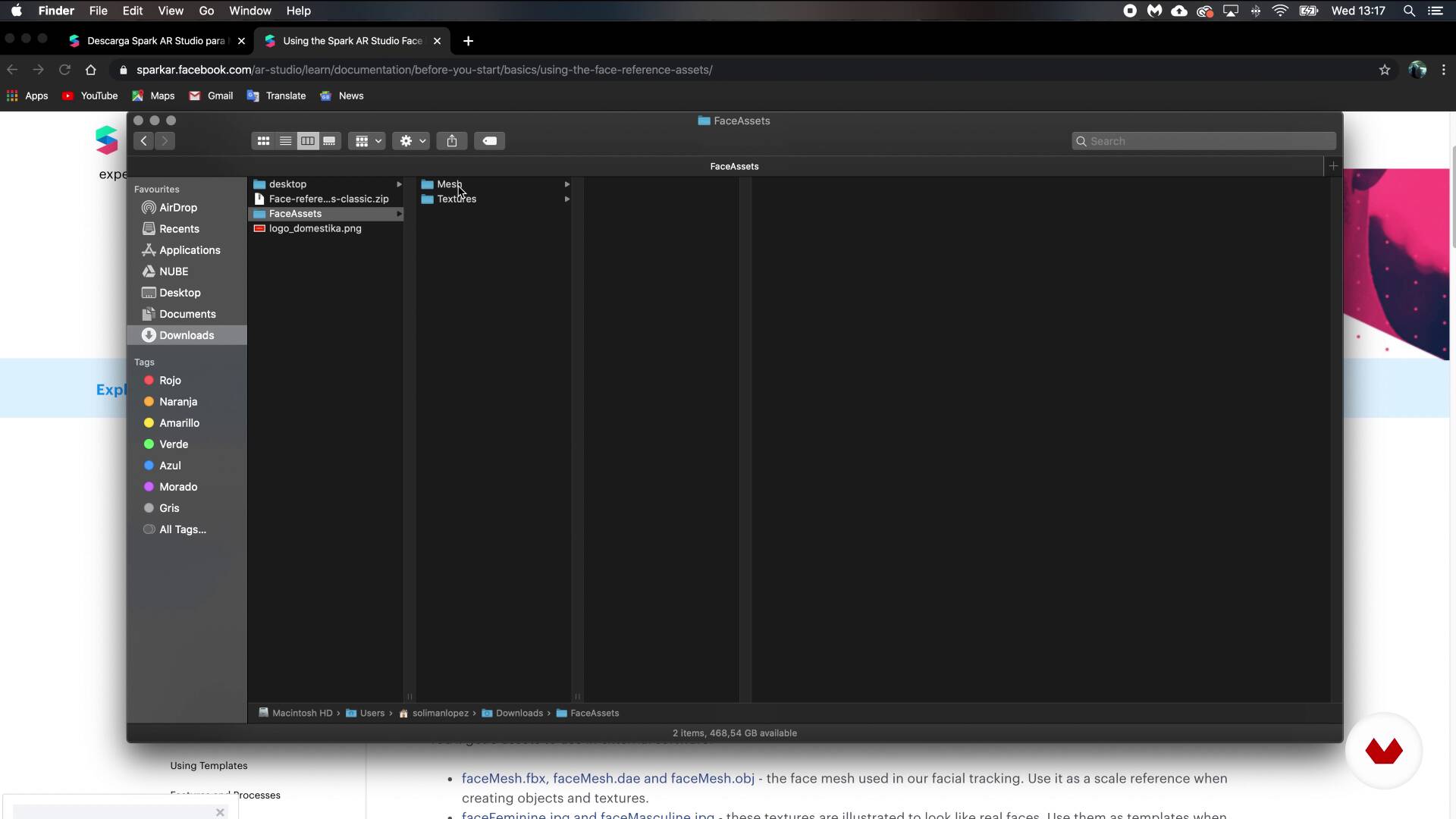
Task: Open the Finder Go menu
Action: pos(206,11)
